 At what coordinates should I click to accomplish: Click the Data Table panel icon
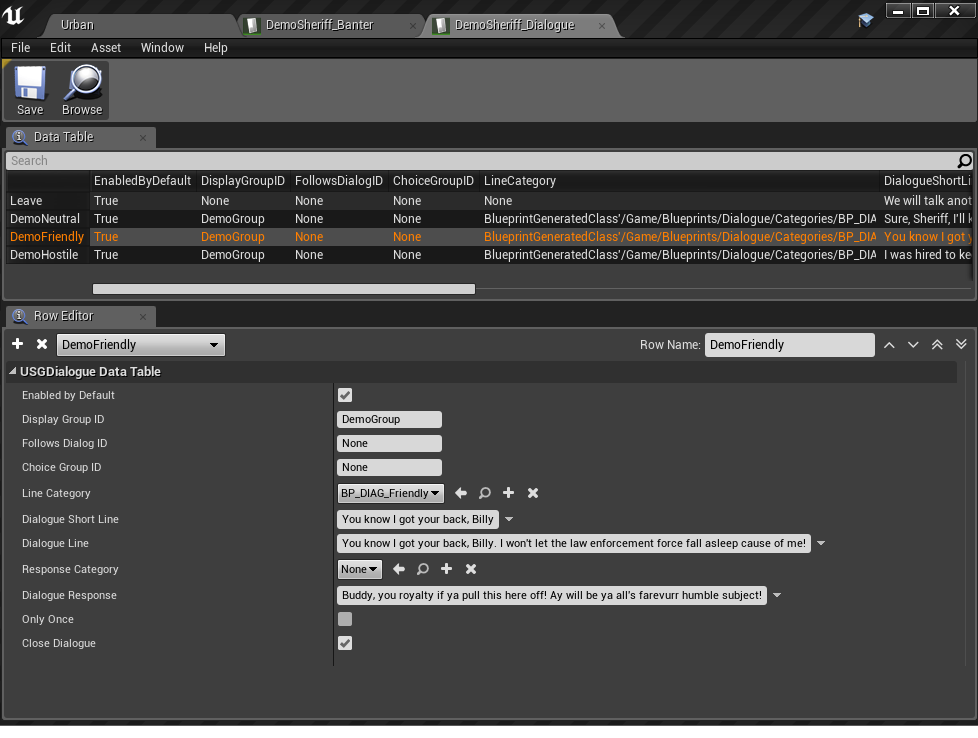(20, 137)
